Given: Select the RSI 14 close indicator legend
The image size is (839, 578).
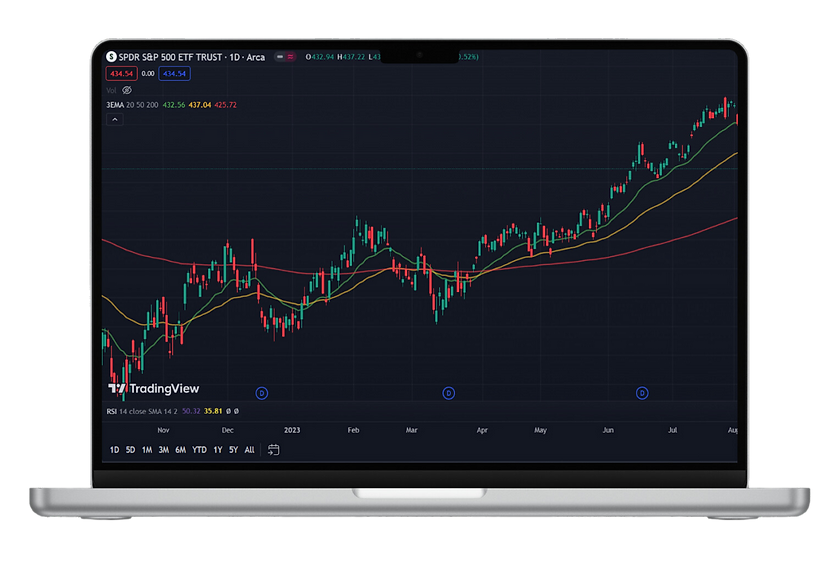Looking at the screenshot, I should 142,411.
